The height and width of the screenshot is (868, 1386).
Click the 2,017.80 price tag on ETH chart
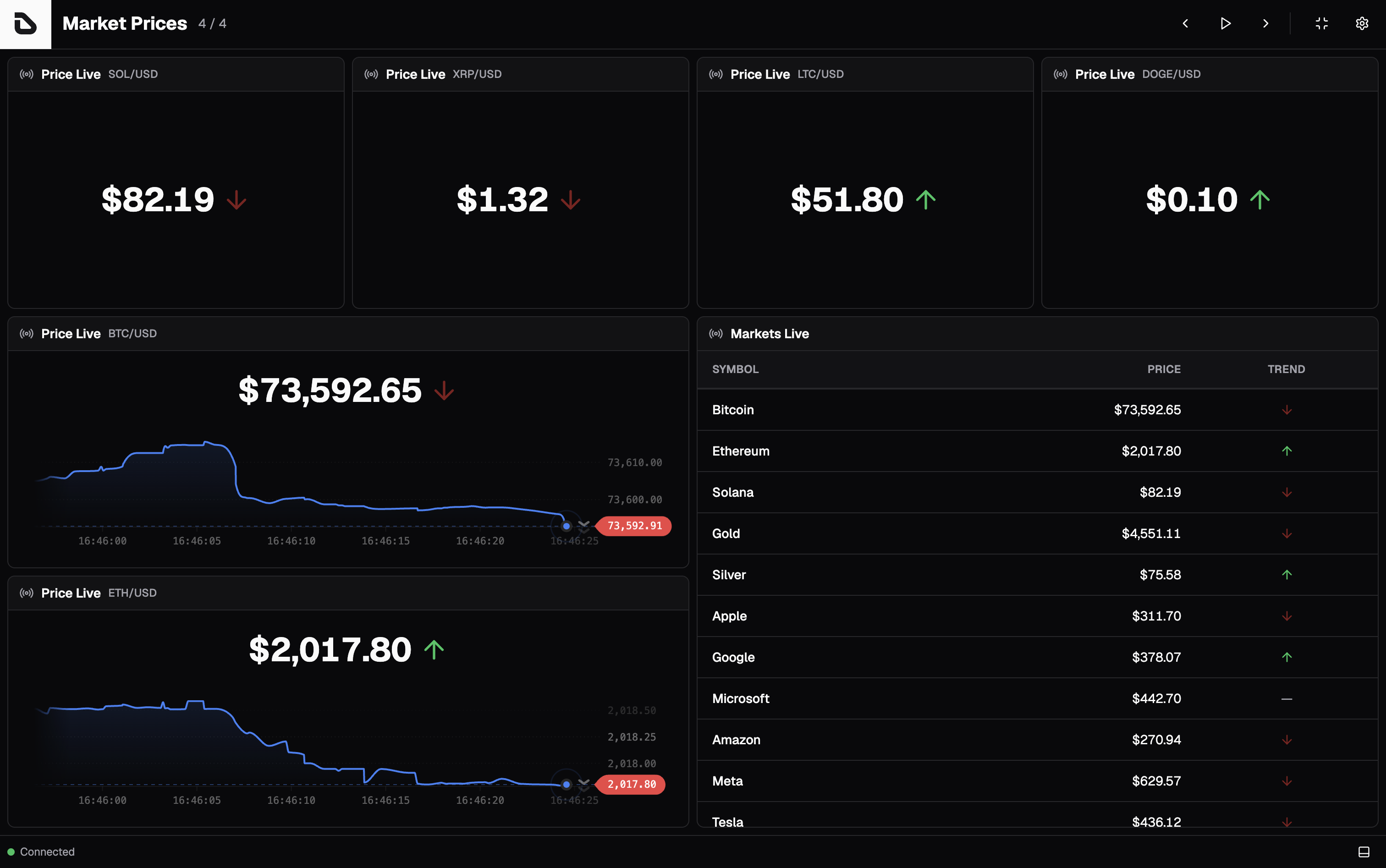[631, 784]
